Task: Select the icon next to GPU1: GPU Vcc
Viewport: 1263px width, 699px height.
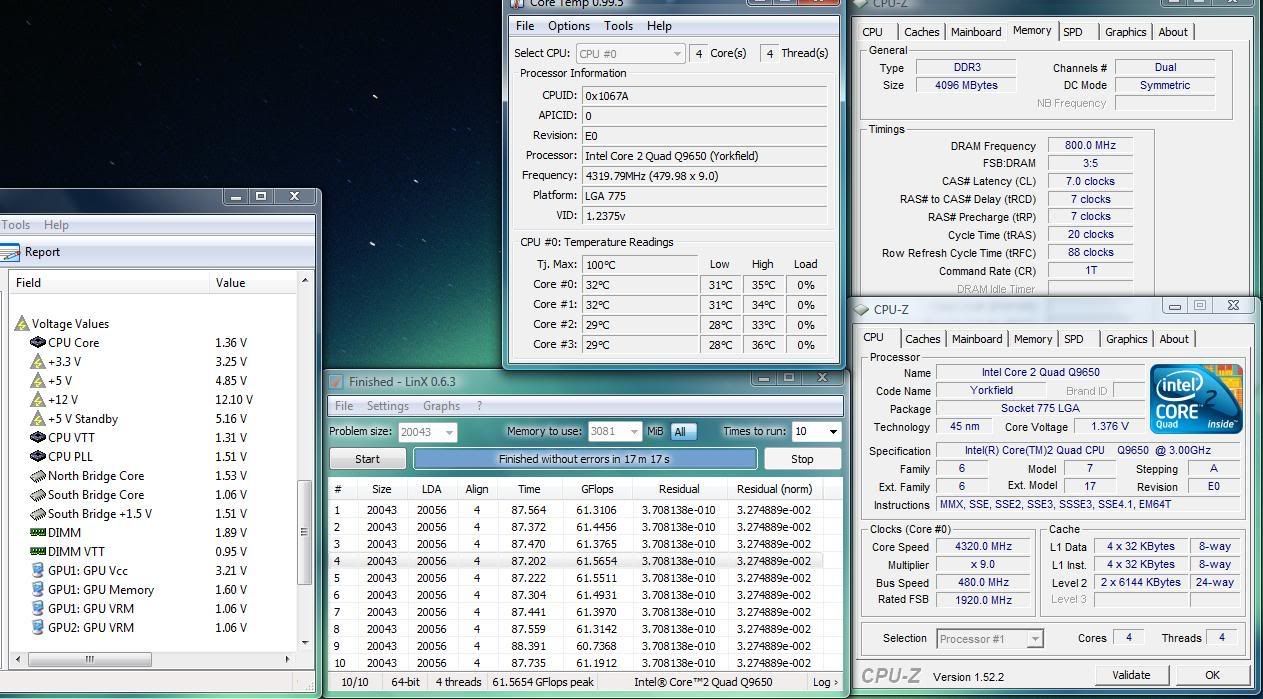Action: (38, 571)
